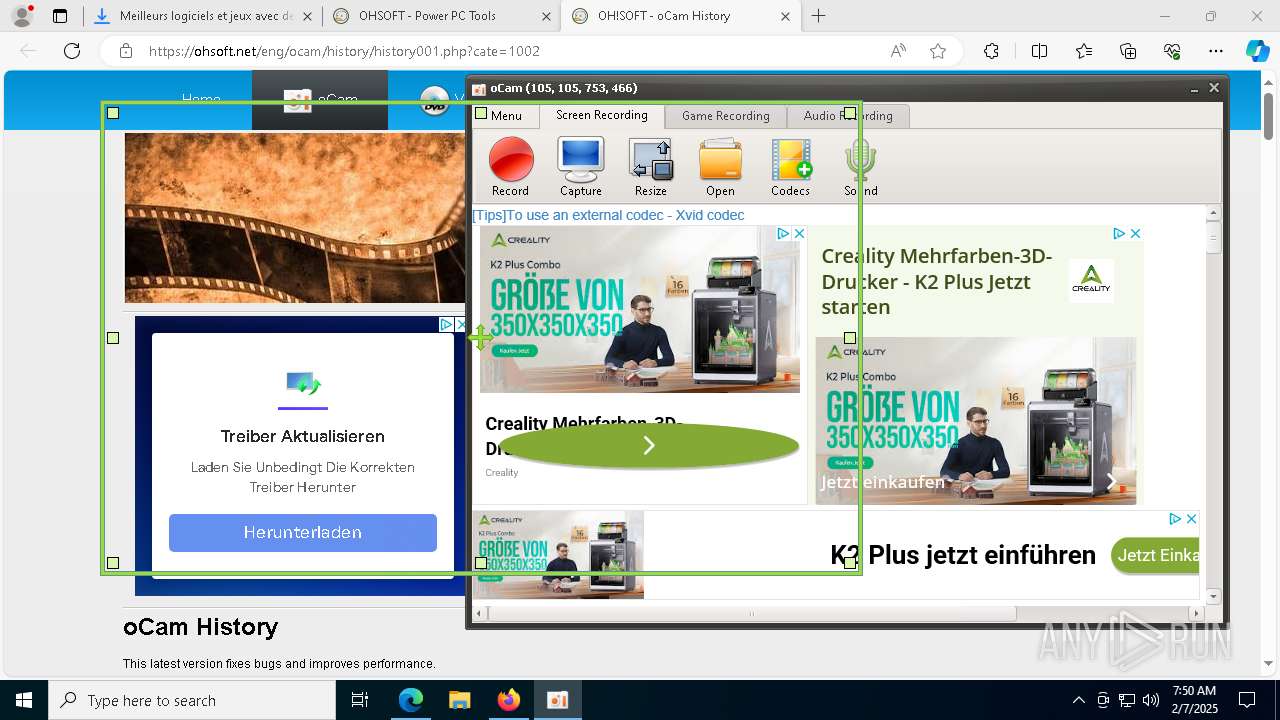Open the Codecs selector in oCam
The height and width of the screenshot is (720, 1280).
coord(790,168)
